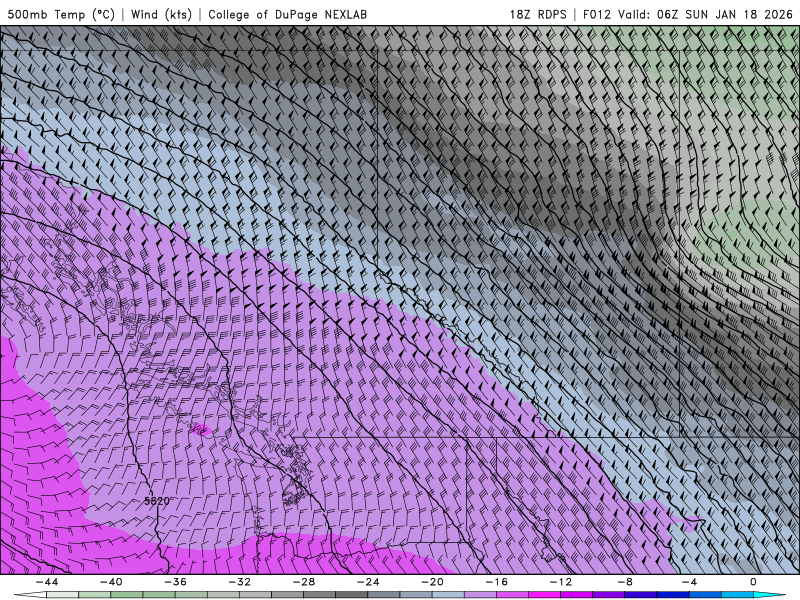Click the -20 colorbar label
This screenshot has width=800, height=600.
pyautogui.click(x=433, y=582)
